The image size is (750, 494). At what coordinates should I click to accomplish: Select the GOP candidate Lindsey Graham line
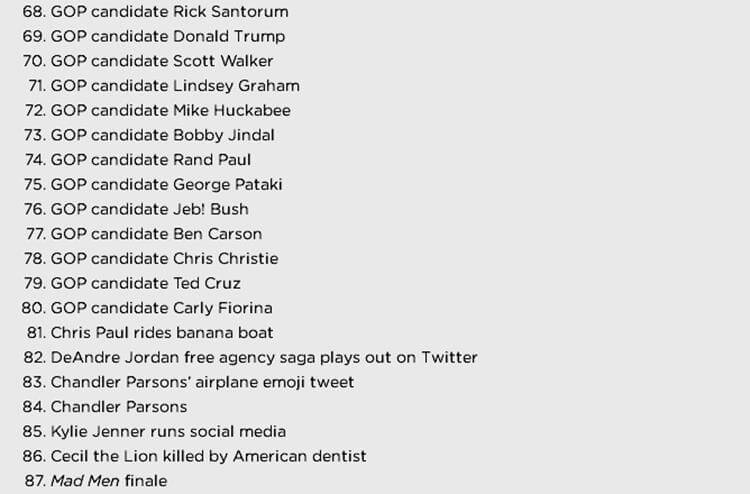pyautogui.click(x=164, y=86)
